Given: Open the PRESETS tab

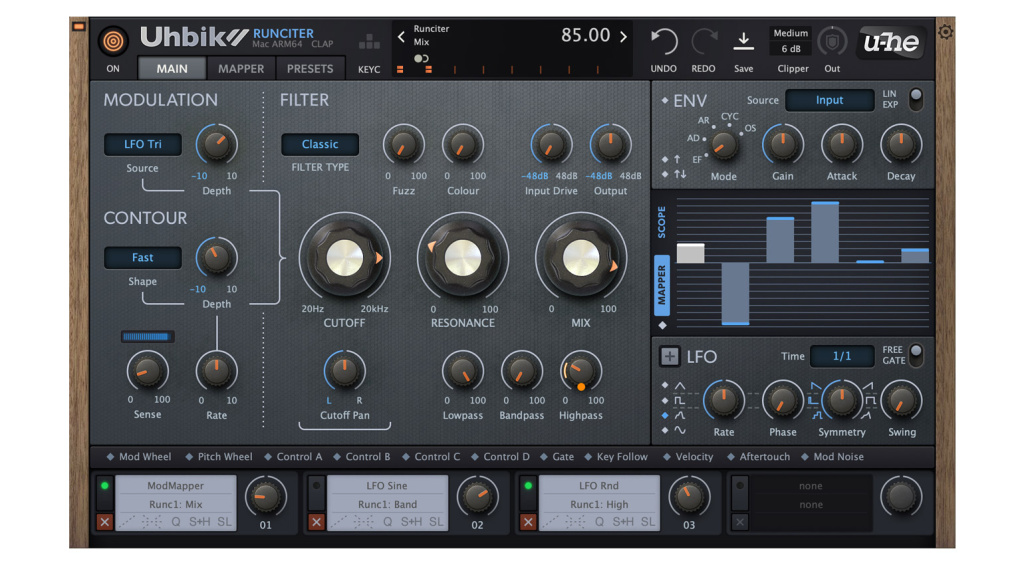Looking at the screenshot, I should pos(310,69).
